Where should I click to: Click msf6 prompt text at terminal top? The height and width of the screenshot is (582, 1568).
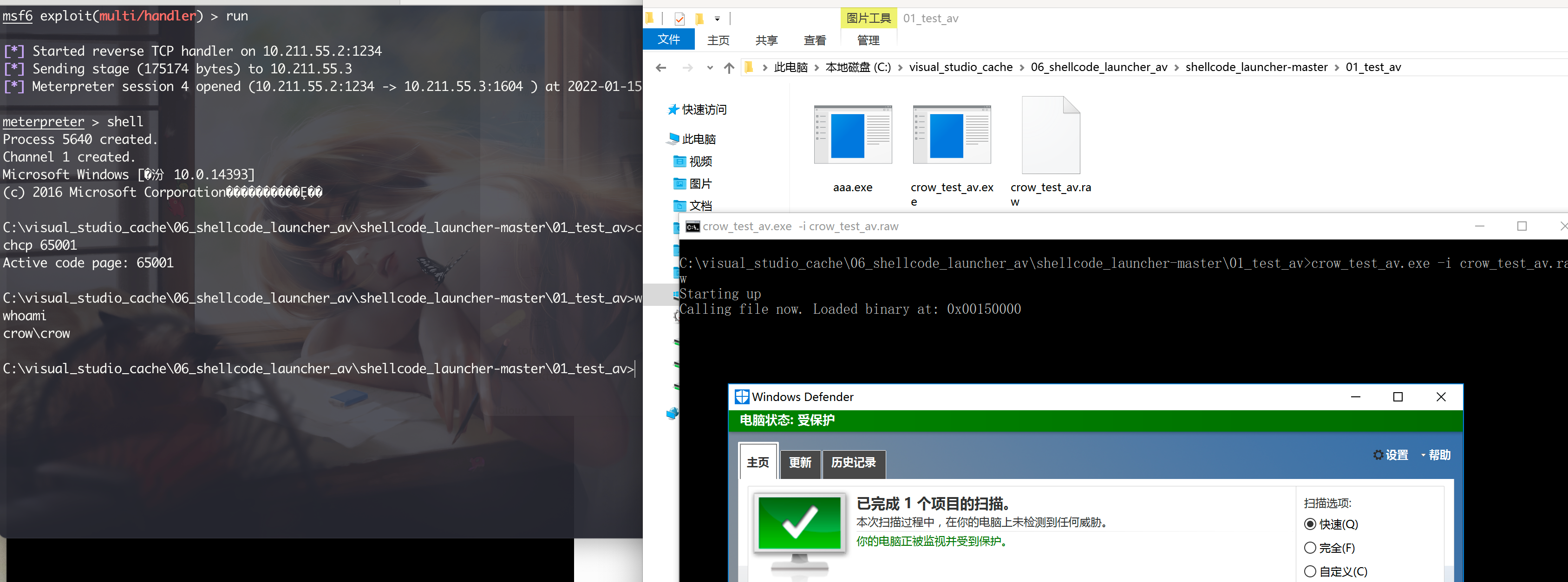pyautogui.click(x=18, y=16)
